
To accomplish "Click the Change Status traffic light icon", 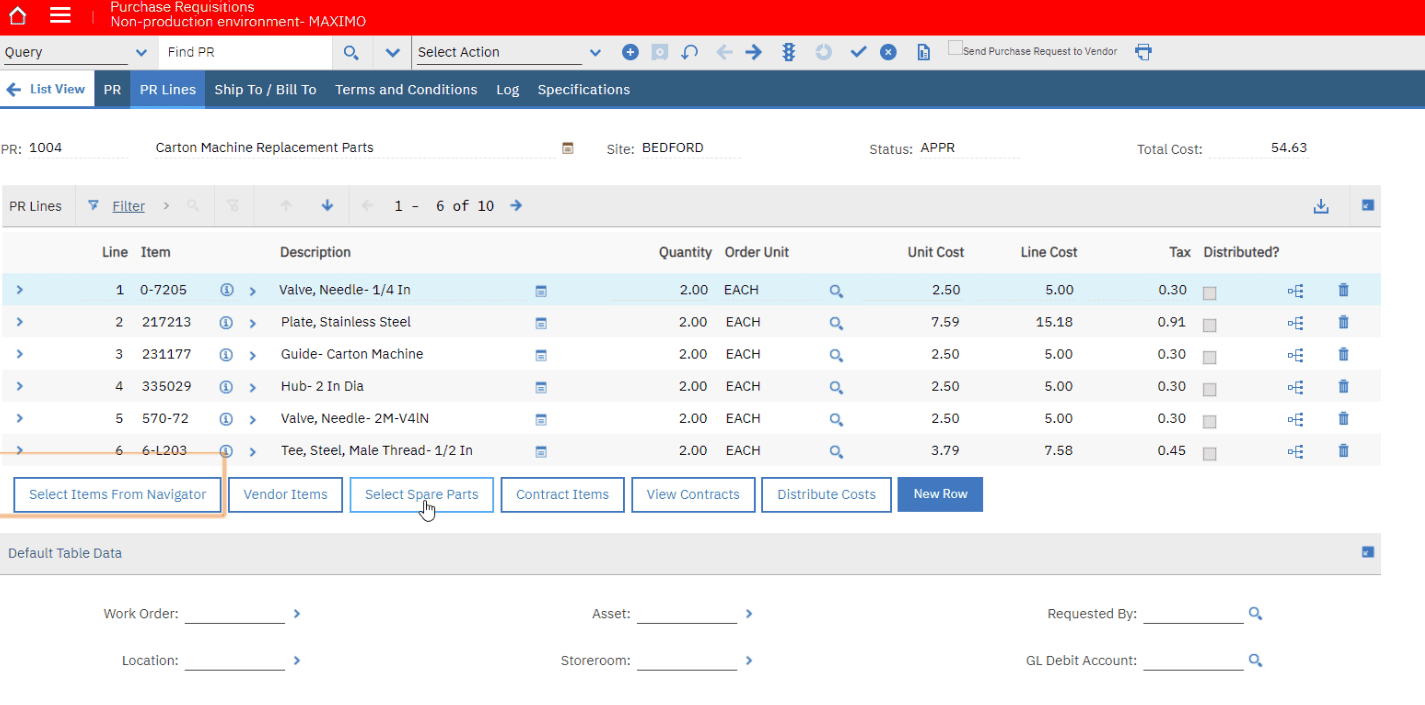I will [788, 52].
